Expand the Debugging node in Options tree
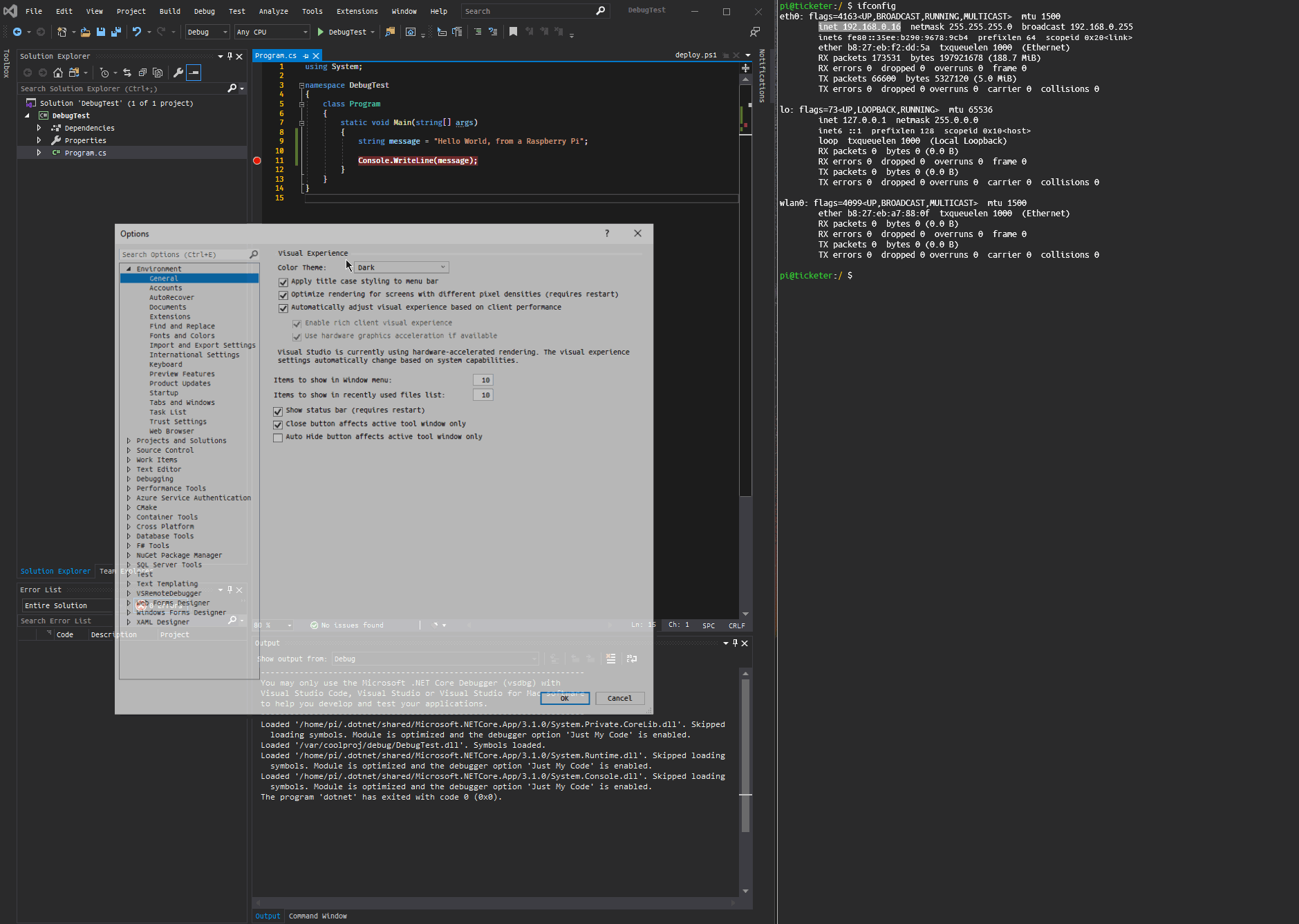The height and width of the screenshot is (924, 1299). (x=129, y=479)
